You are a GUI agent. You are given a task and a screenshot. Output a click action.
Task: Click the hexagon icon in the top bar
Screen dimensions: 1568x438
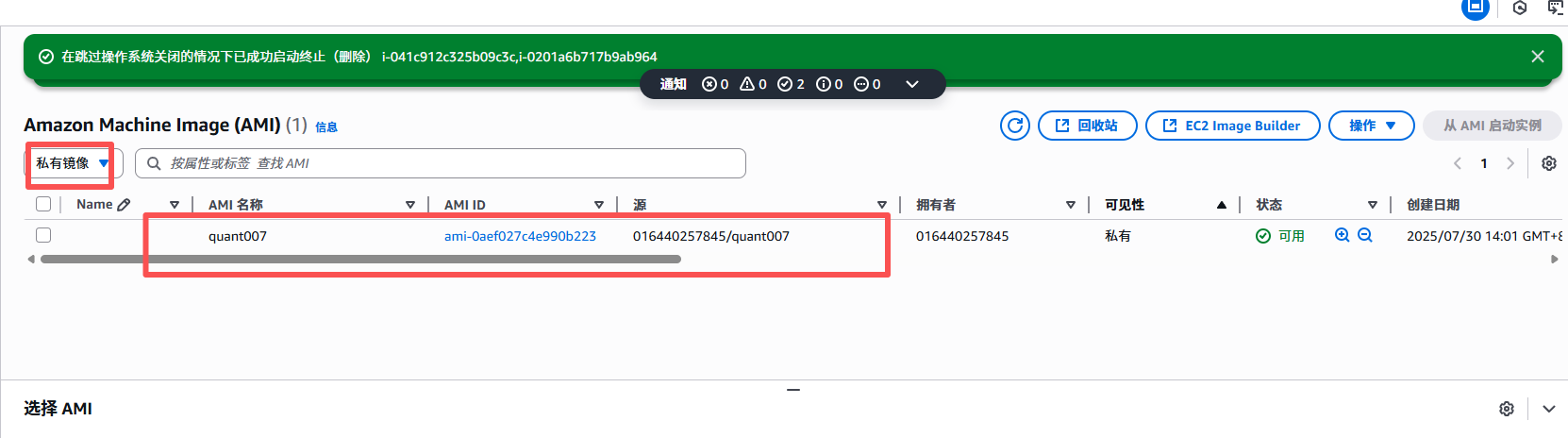click(1520, 8)
